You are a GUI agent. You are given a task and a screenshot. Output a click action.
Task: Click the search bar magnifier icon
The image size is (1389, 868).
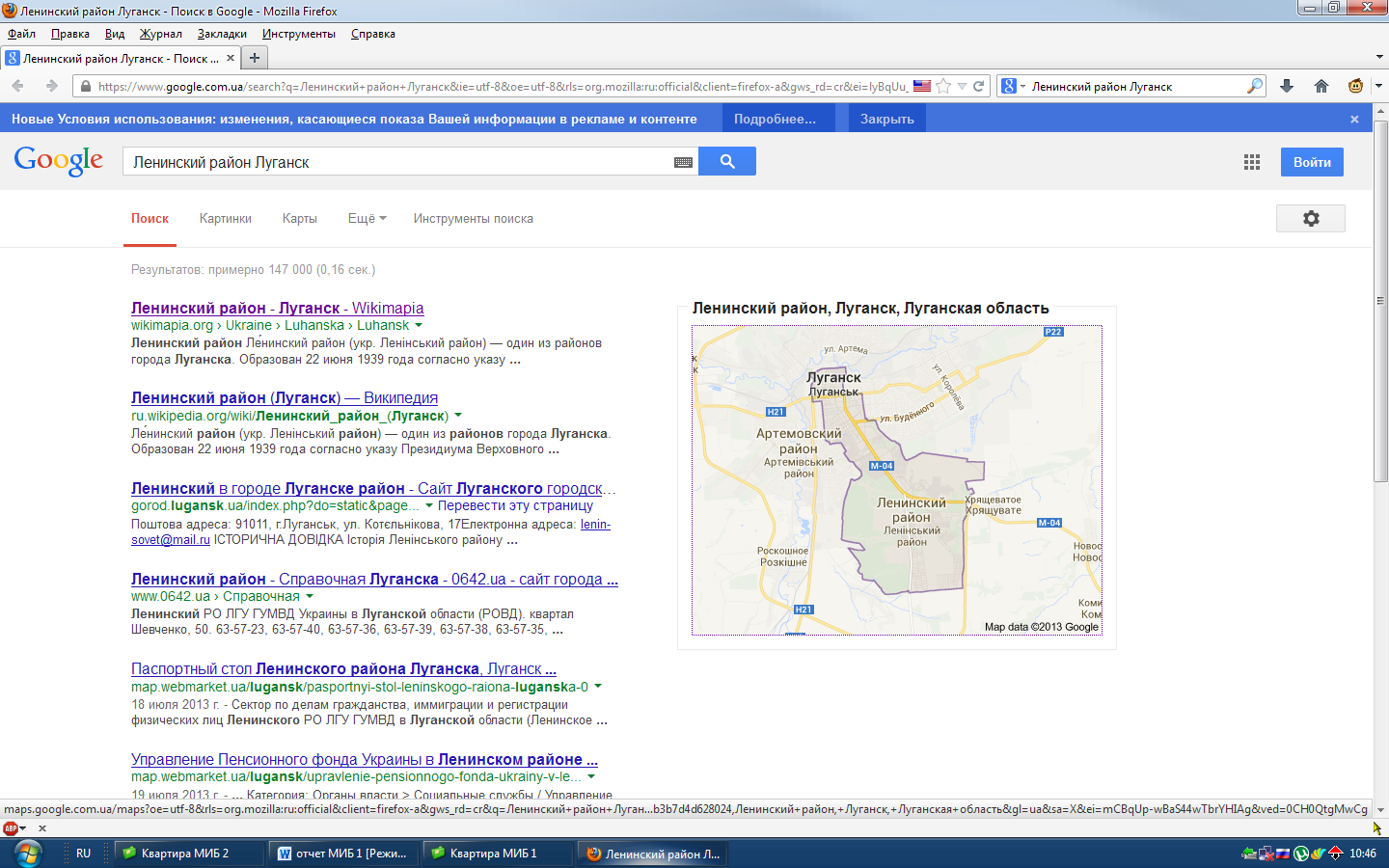[1254, 86]
